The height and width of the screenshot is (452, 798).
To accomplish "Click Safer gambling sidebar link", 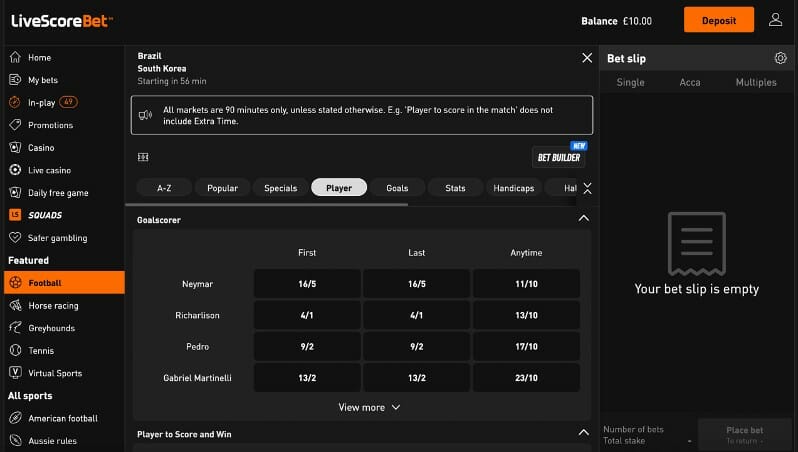I will pos(64,238).
